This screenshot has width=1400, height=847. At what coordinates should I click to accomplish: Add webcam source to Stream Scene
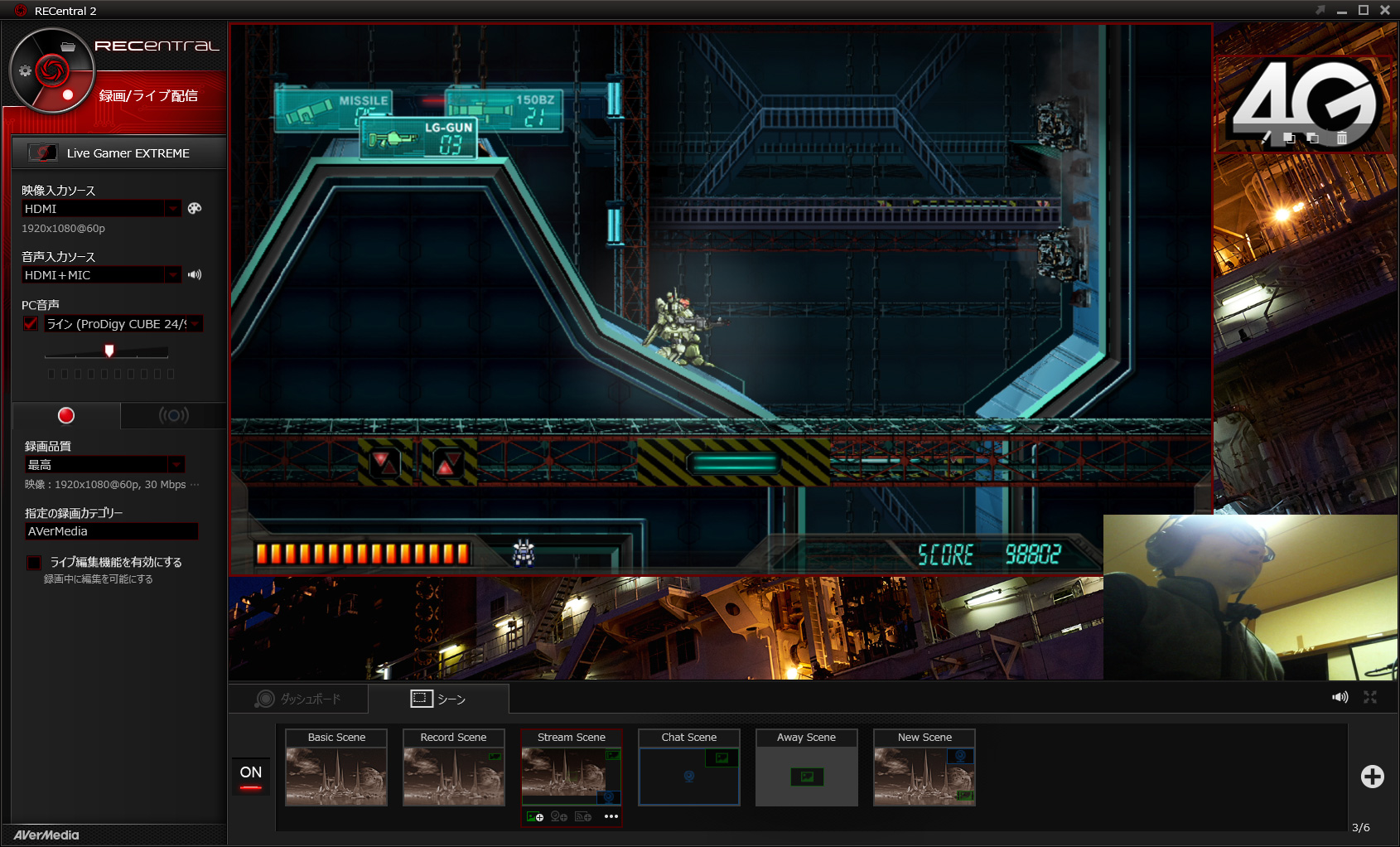[x=559, y=816]
